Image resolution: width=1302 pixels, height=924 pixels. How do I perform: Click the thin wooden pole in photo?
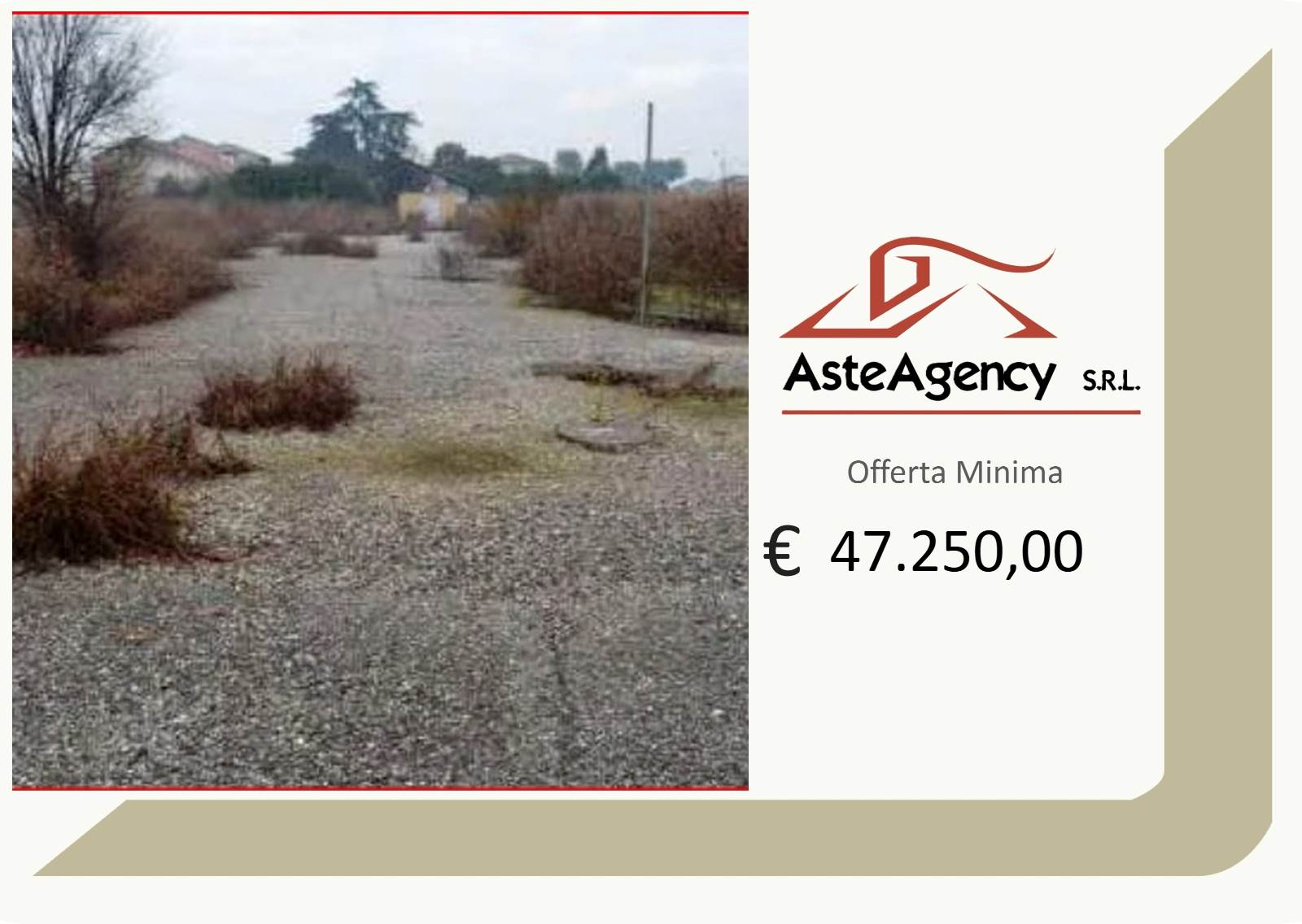tap(647, 211)
